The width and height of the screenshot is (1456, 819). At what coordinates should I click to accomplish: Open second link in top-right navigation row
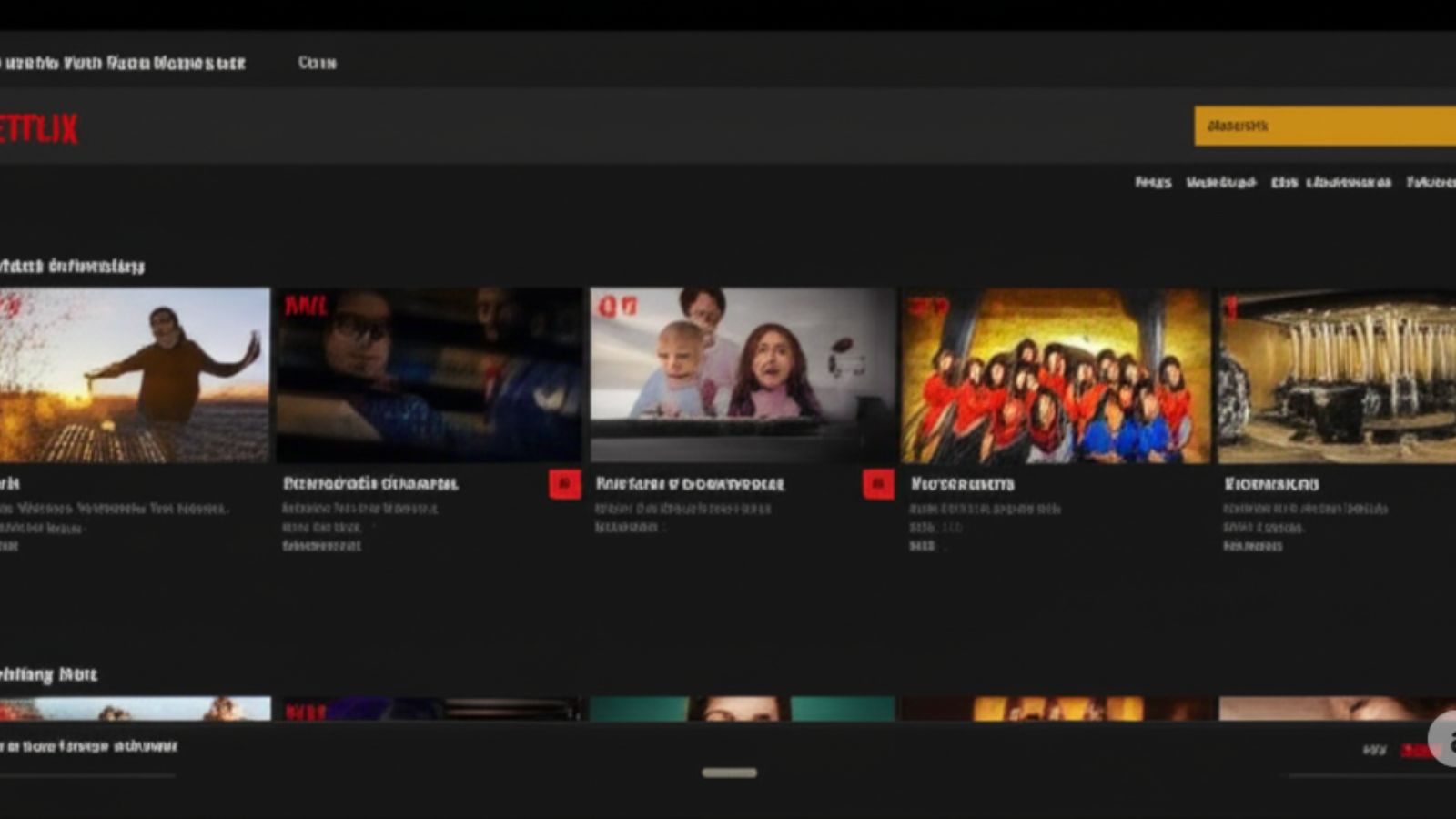1220,183
